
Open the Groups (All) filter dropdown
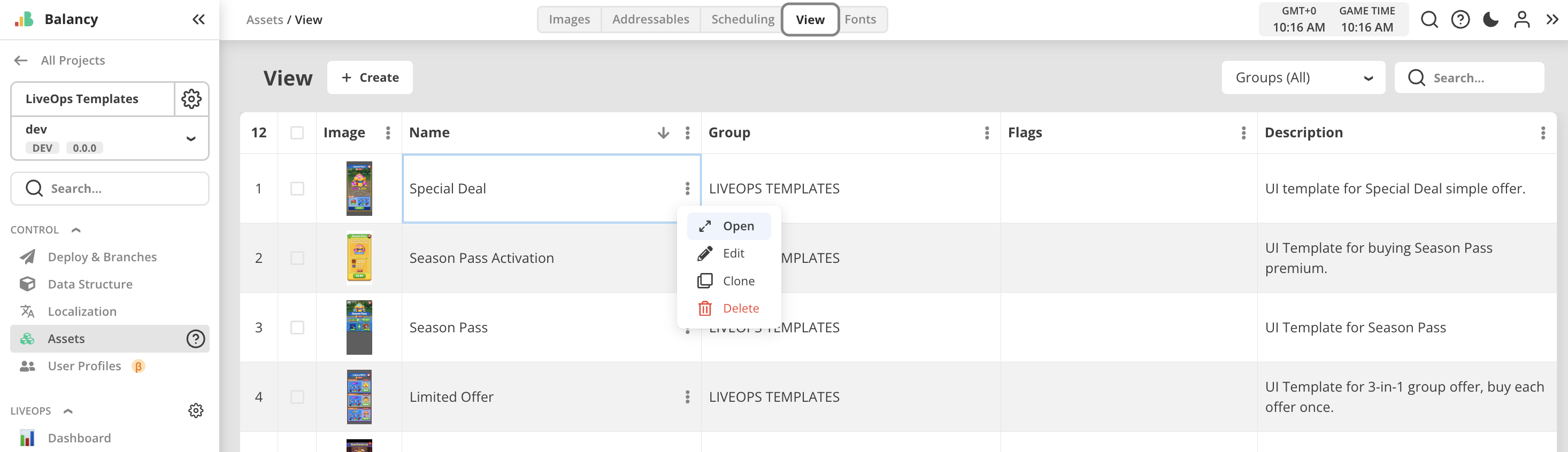1303,77
